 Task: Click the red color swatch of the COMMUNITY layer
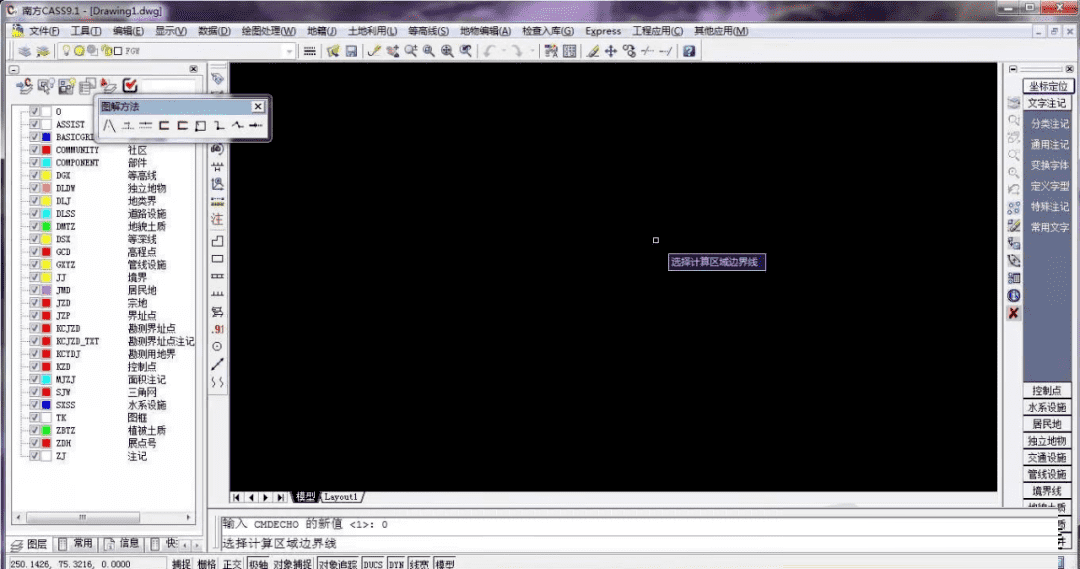pos(46,149)
